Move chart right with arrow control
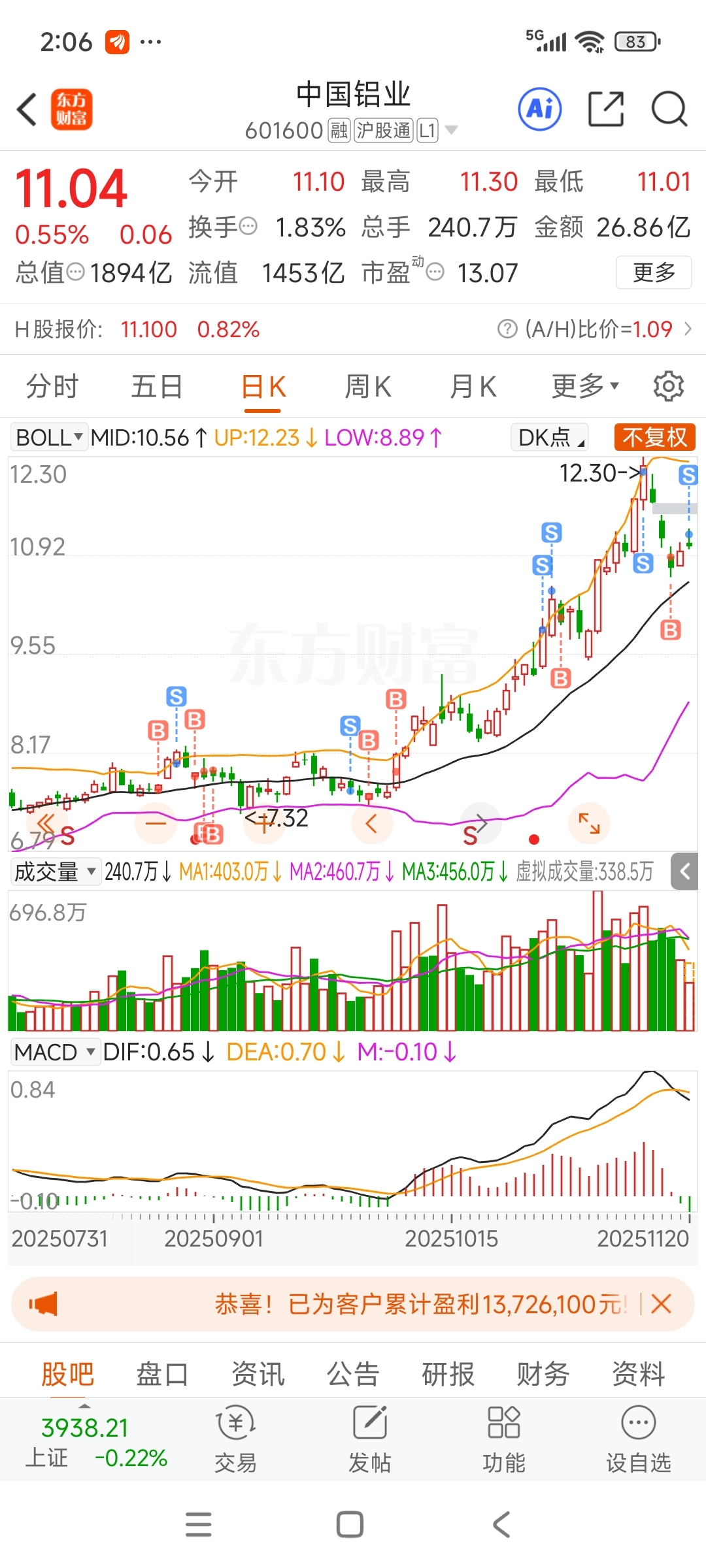Image resolution: width=706 pixels, height=1568 pixels. [x=481, y=823]
